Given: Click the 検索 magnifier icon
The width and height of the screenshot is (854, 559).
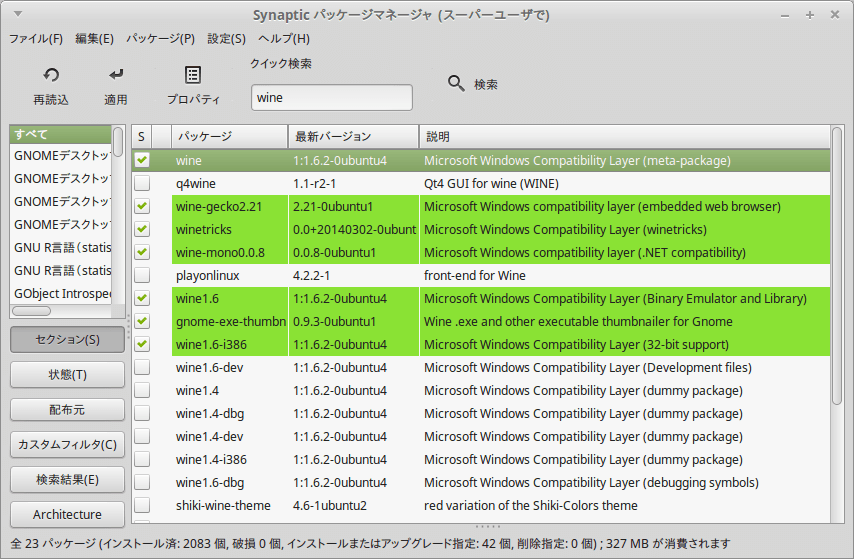Looking at the screenshot, I should click(x=456, y=83).
